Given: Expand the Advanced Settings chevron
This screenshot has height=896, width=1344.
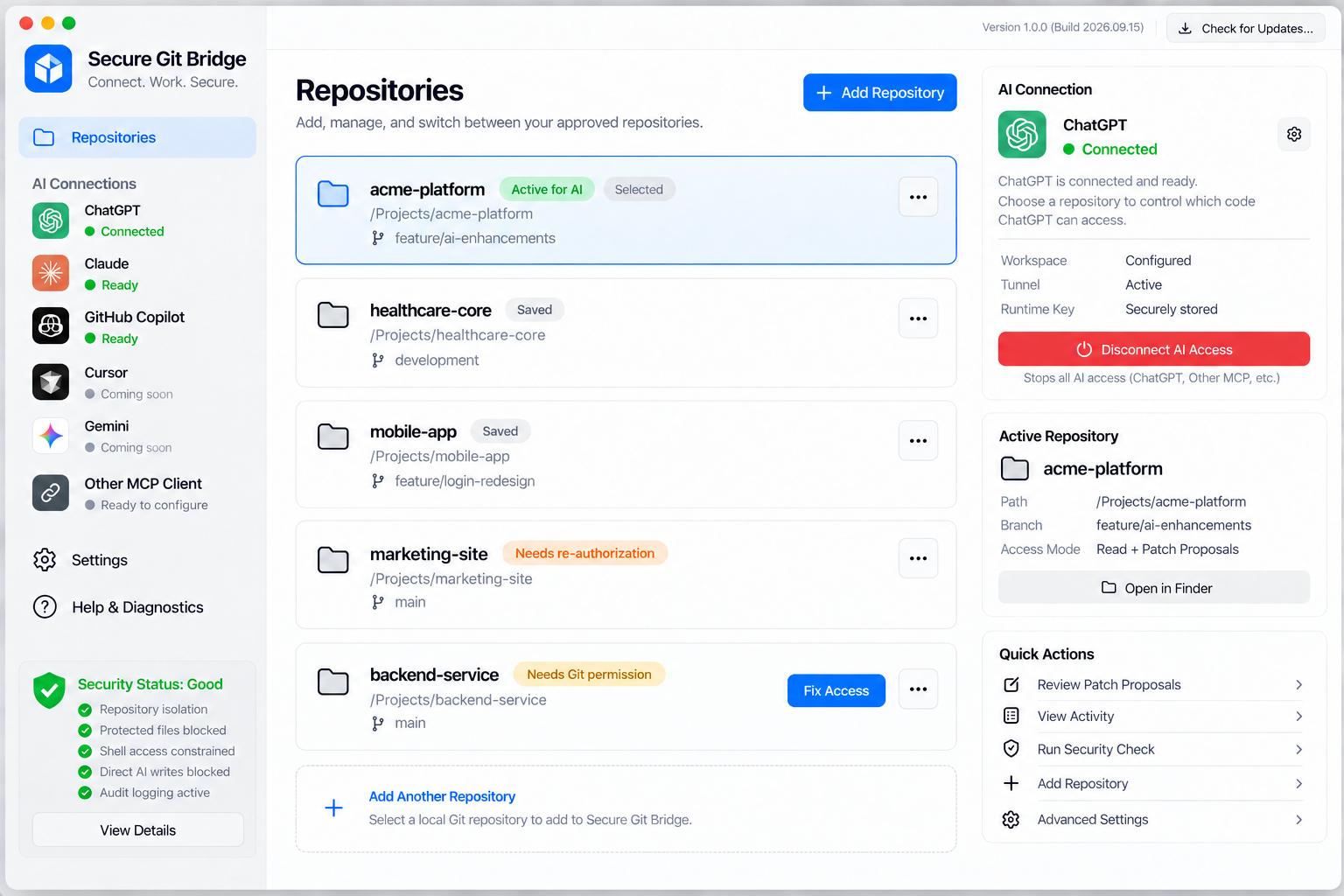Looking at the screenshot, I should (1298, 820).
